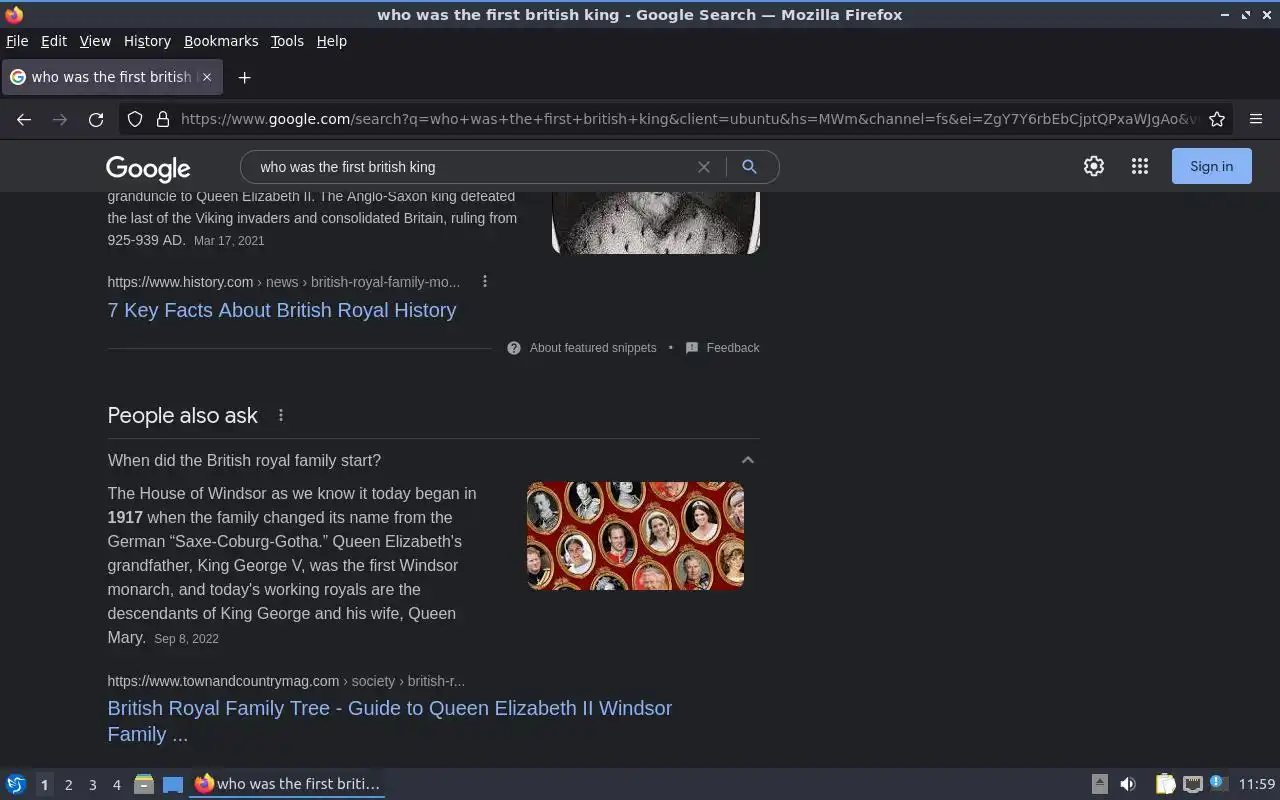
Task: Click the About featured snippets link
Action: [593, 348]
